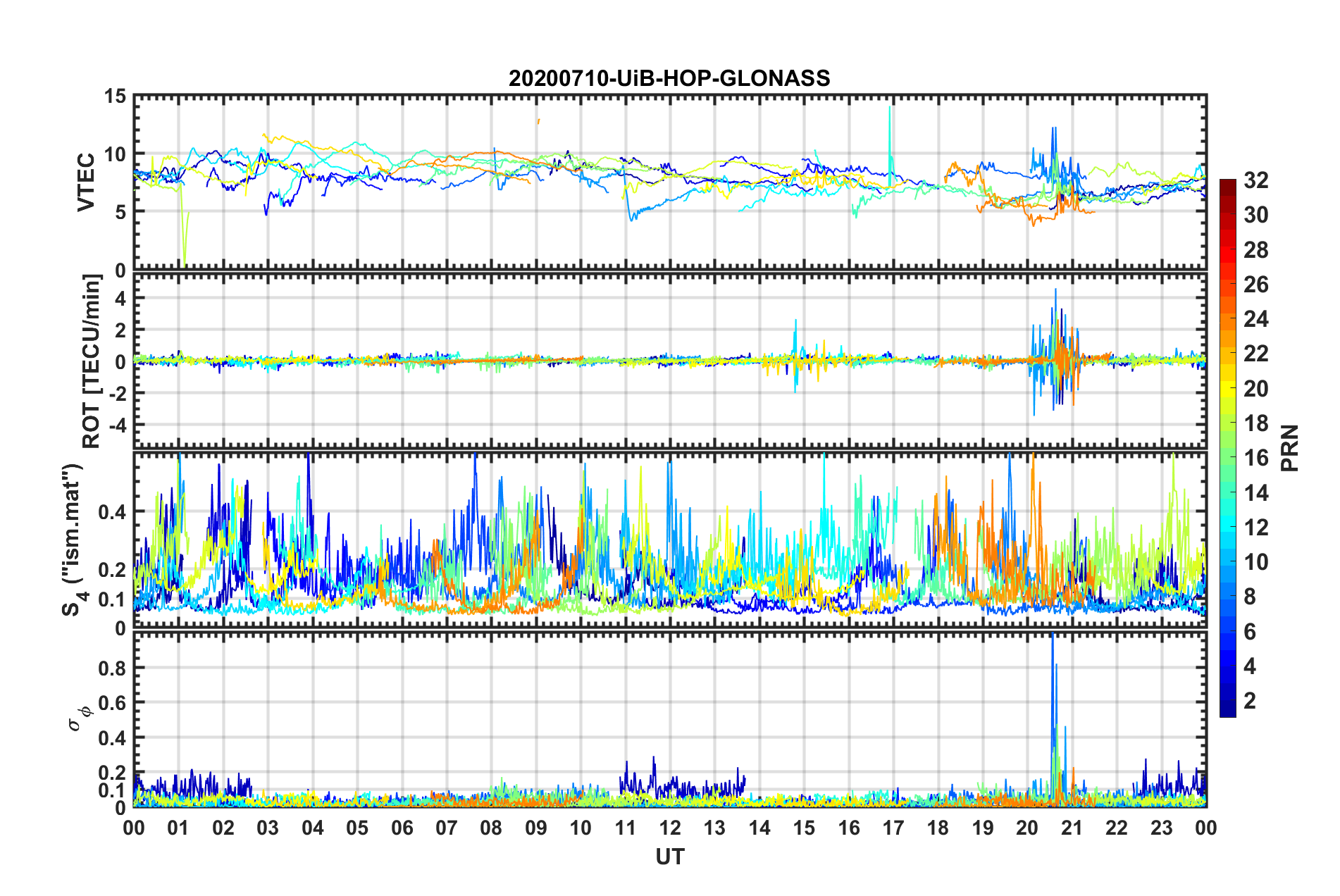This screenshot has width=1340, height=896.
Task: Select the dark red top of the colorbar
Action: tap(1228, 185)
